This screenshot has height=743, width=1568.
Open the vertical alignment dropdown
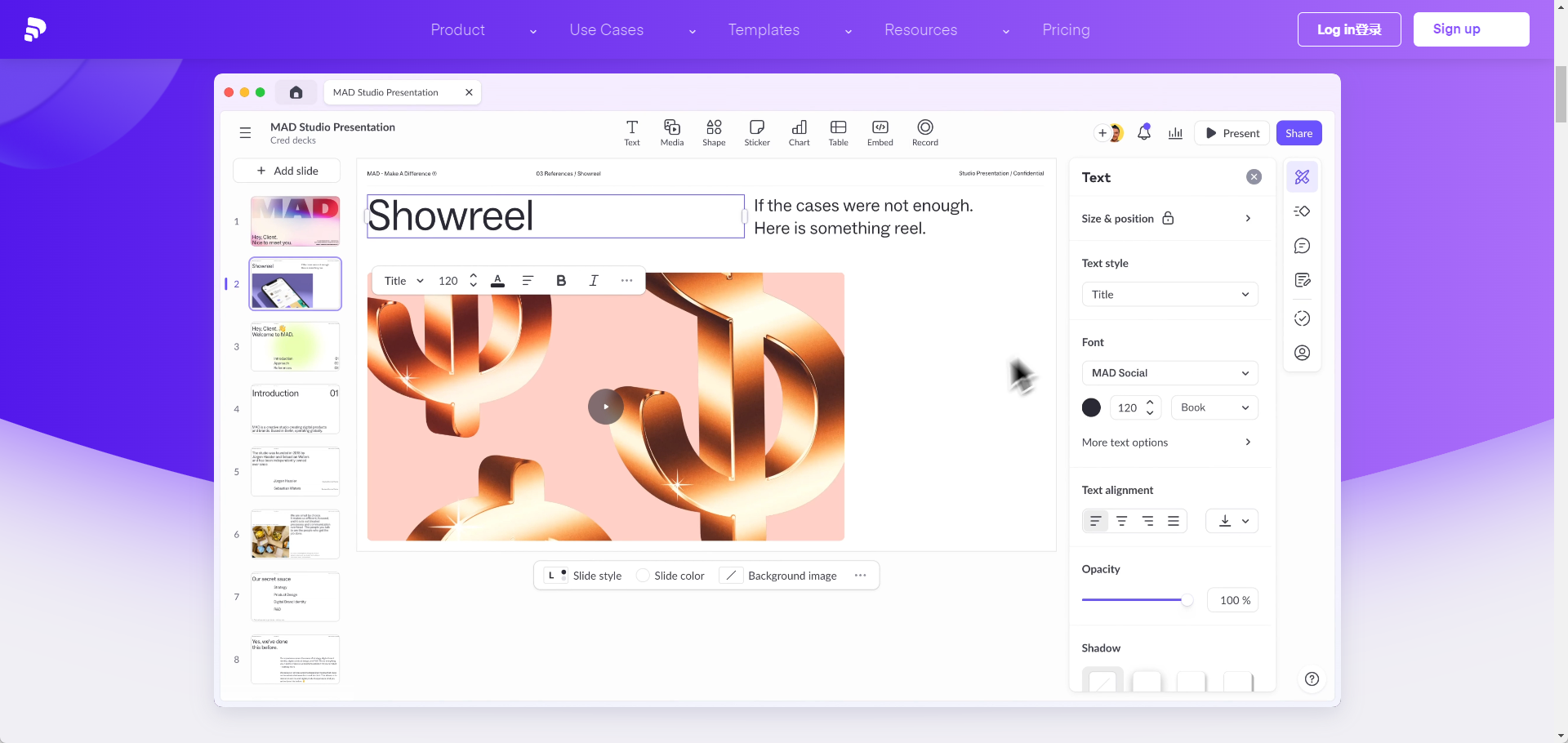(x=1232, y=521)
